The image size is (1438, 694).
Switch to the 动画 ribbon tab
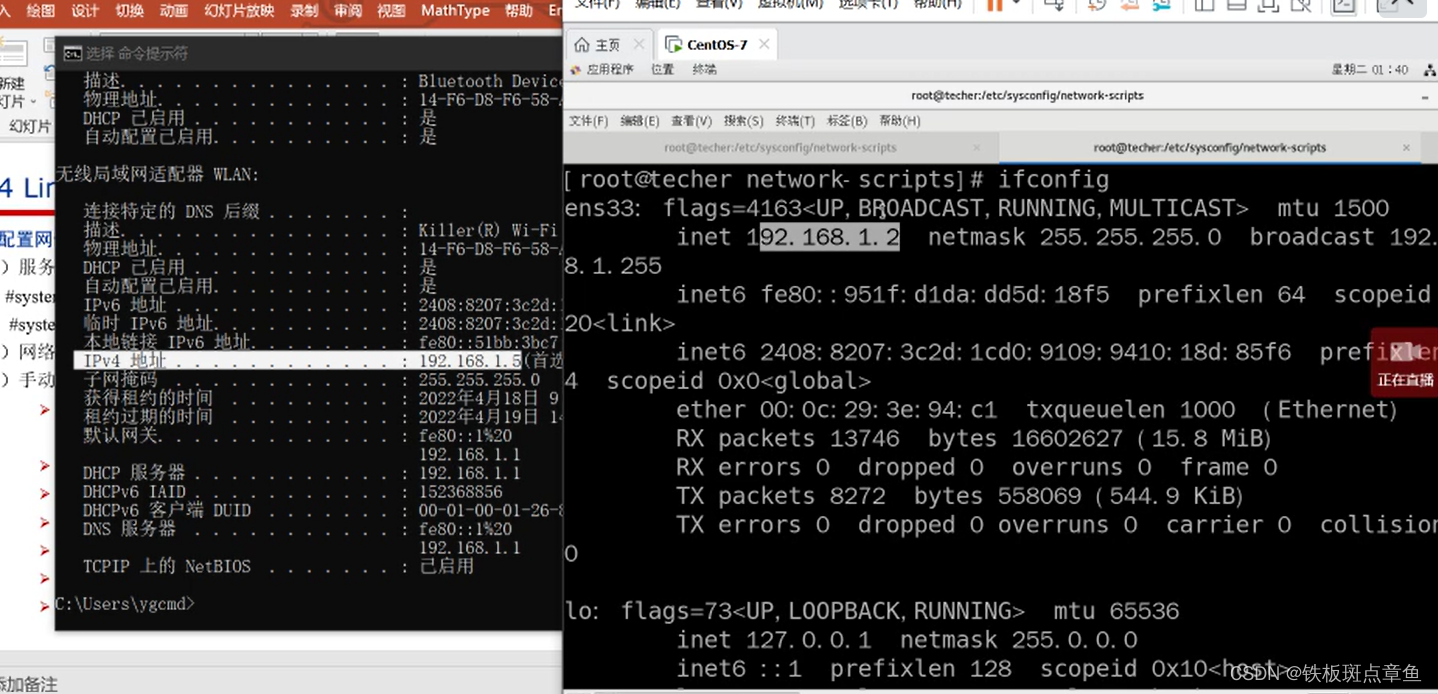coord(174,11)
